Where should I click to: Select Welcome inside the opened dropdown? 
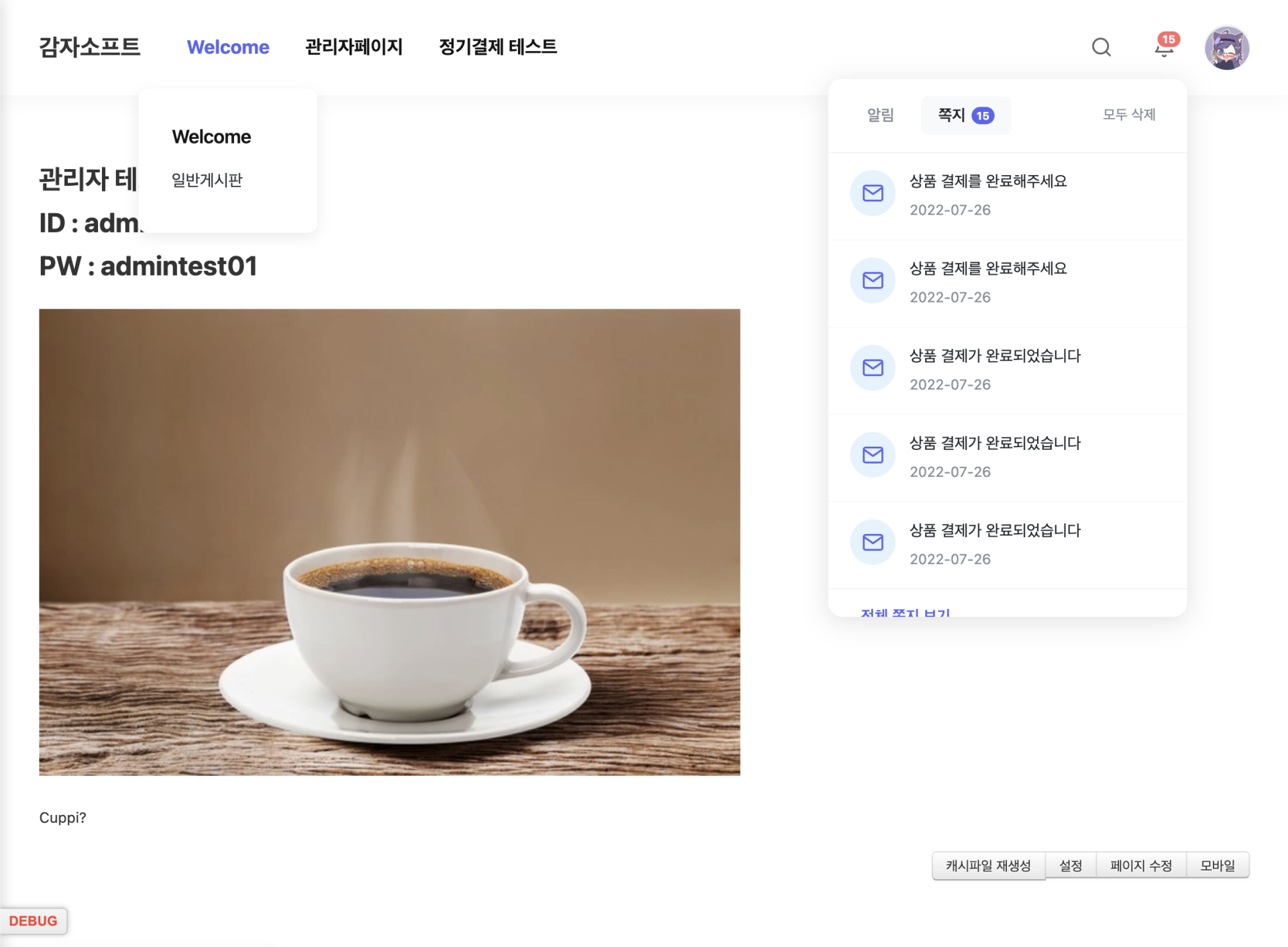[211, 136]
